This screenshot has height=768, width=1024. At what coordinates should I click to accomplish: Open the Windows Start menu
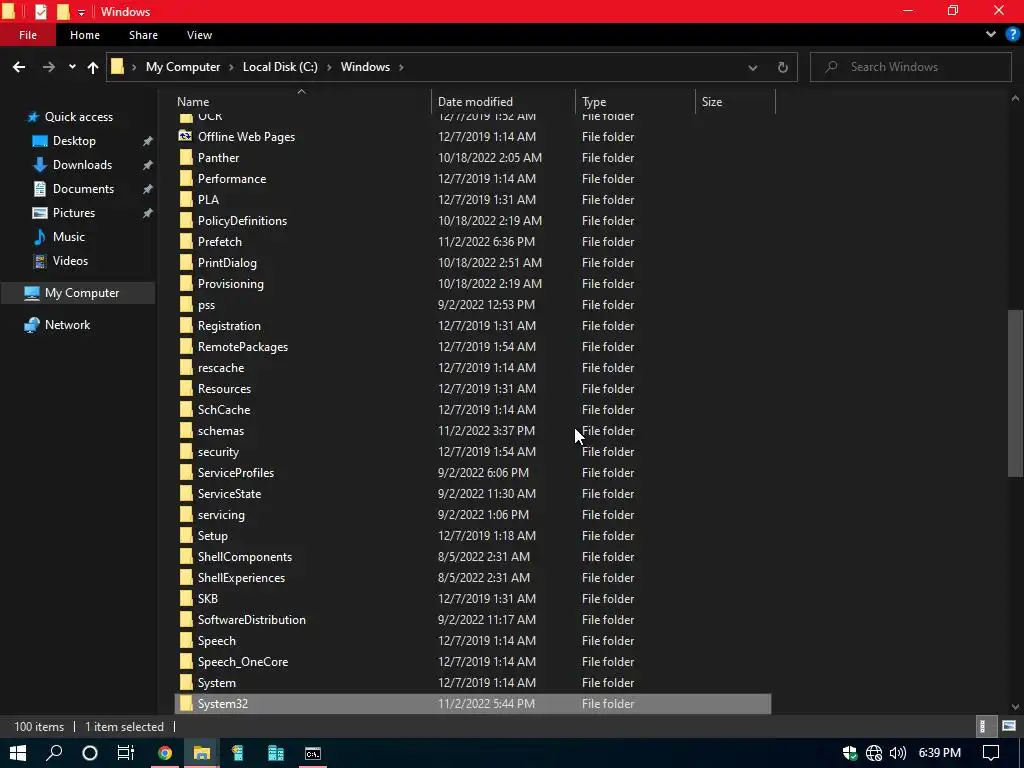pyautogui.click(x=18, y=753)
